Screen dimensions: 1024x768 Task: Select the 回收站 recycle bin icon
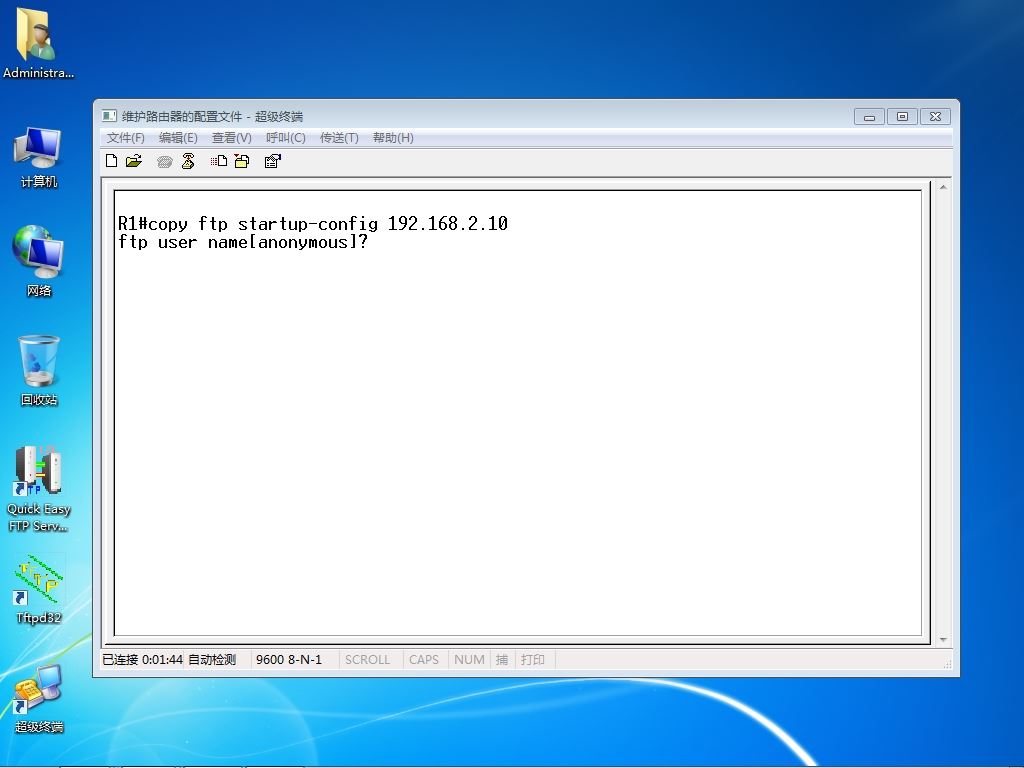(x=38, y=370)
